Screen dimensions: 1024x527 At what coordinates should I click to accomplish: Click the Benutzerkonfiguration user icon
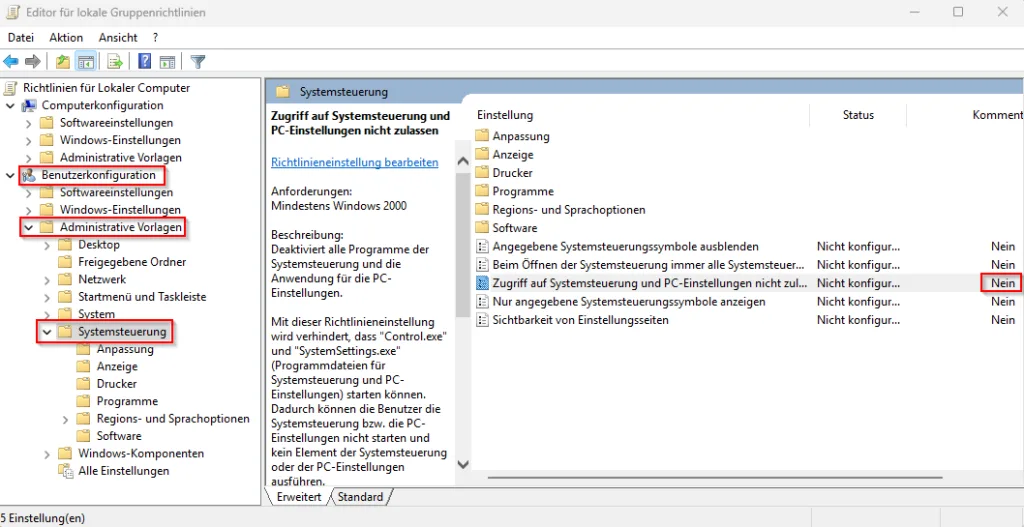tap(29, 175)
